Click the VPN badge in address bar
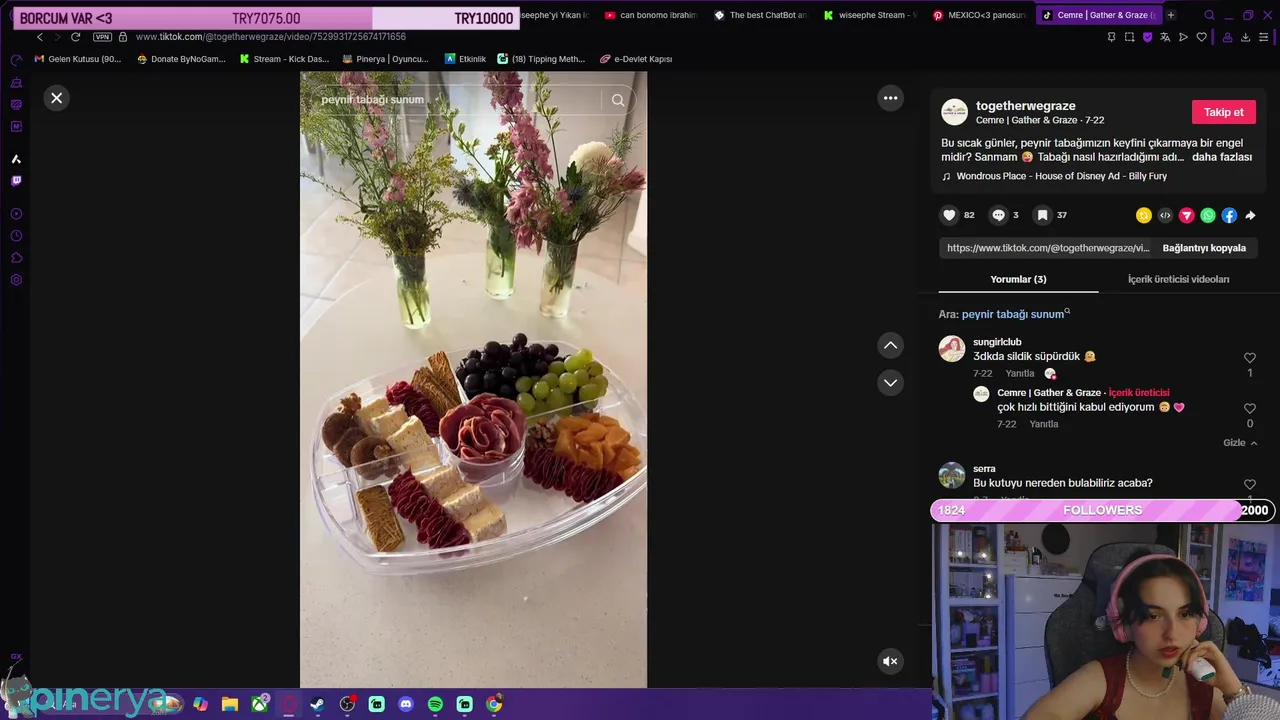Screen dimensions: 1280x720 tap(102, 37)
